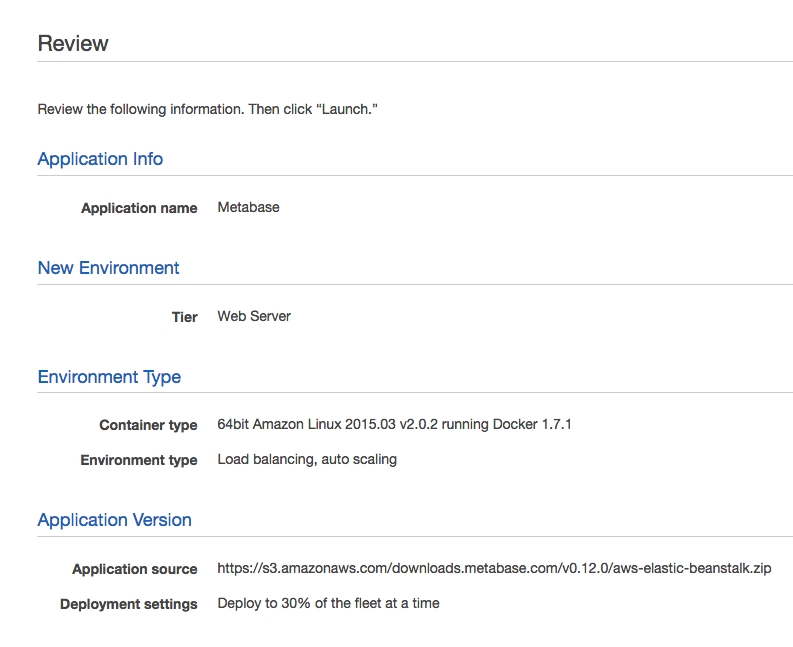Click the Application name label
This screenshot has height=647, width=793.
pos(139,208)
